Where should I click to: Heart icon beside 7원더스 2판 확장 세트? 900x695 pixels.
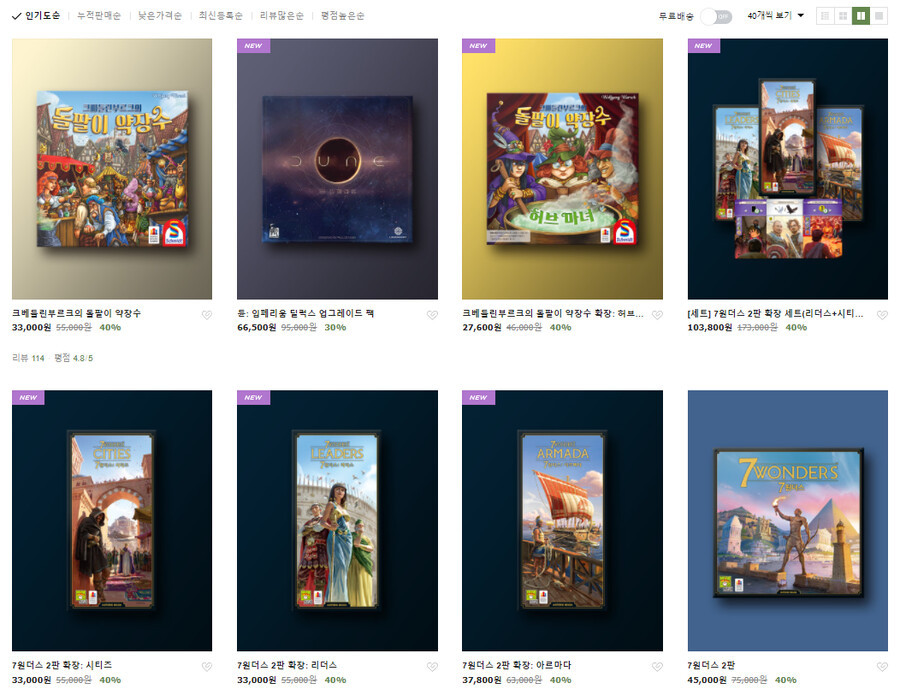point(882,315)
